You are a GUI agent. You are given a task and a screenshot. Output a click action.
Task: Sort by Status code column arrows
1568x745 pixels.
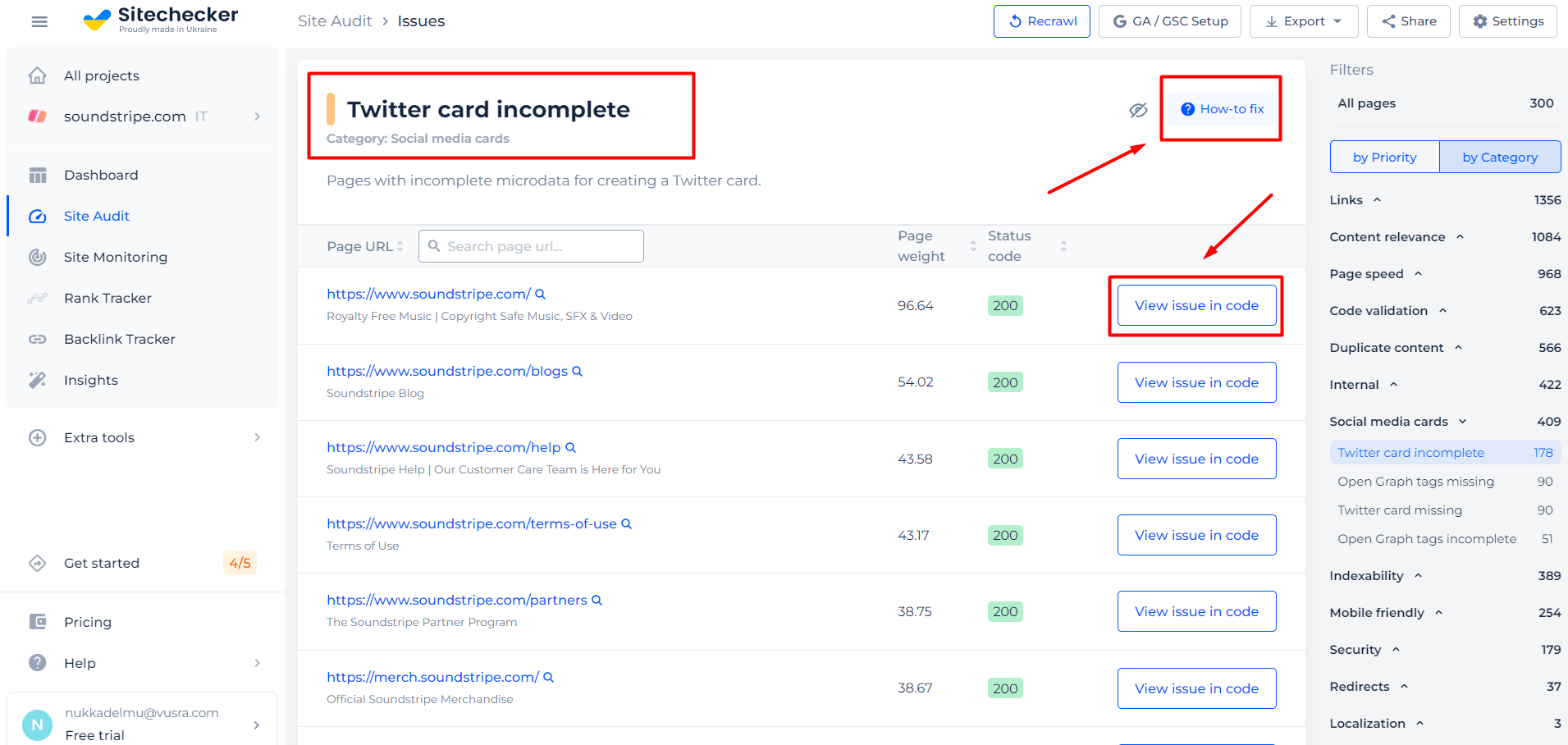click(x=1063, y=246)
